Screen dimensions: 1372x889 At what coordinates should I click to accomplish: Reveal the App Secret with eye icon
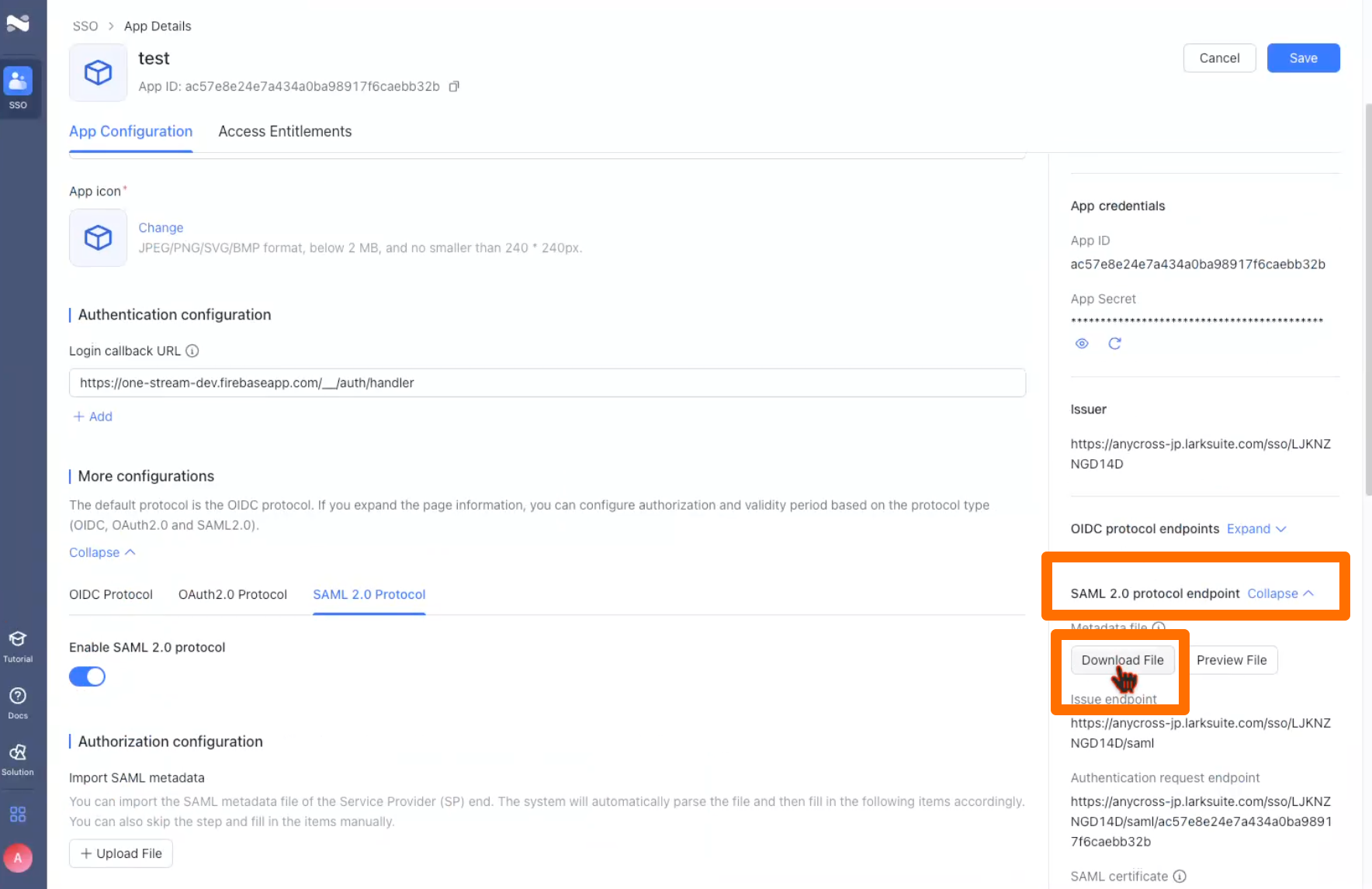click(x=1082, y=344)
